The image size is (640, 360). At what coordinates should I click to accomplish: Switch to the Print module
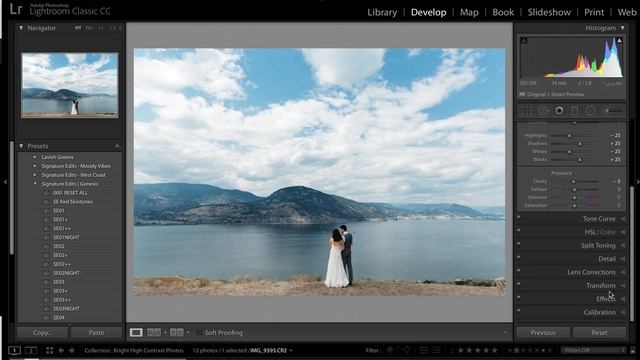594,12
